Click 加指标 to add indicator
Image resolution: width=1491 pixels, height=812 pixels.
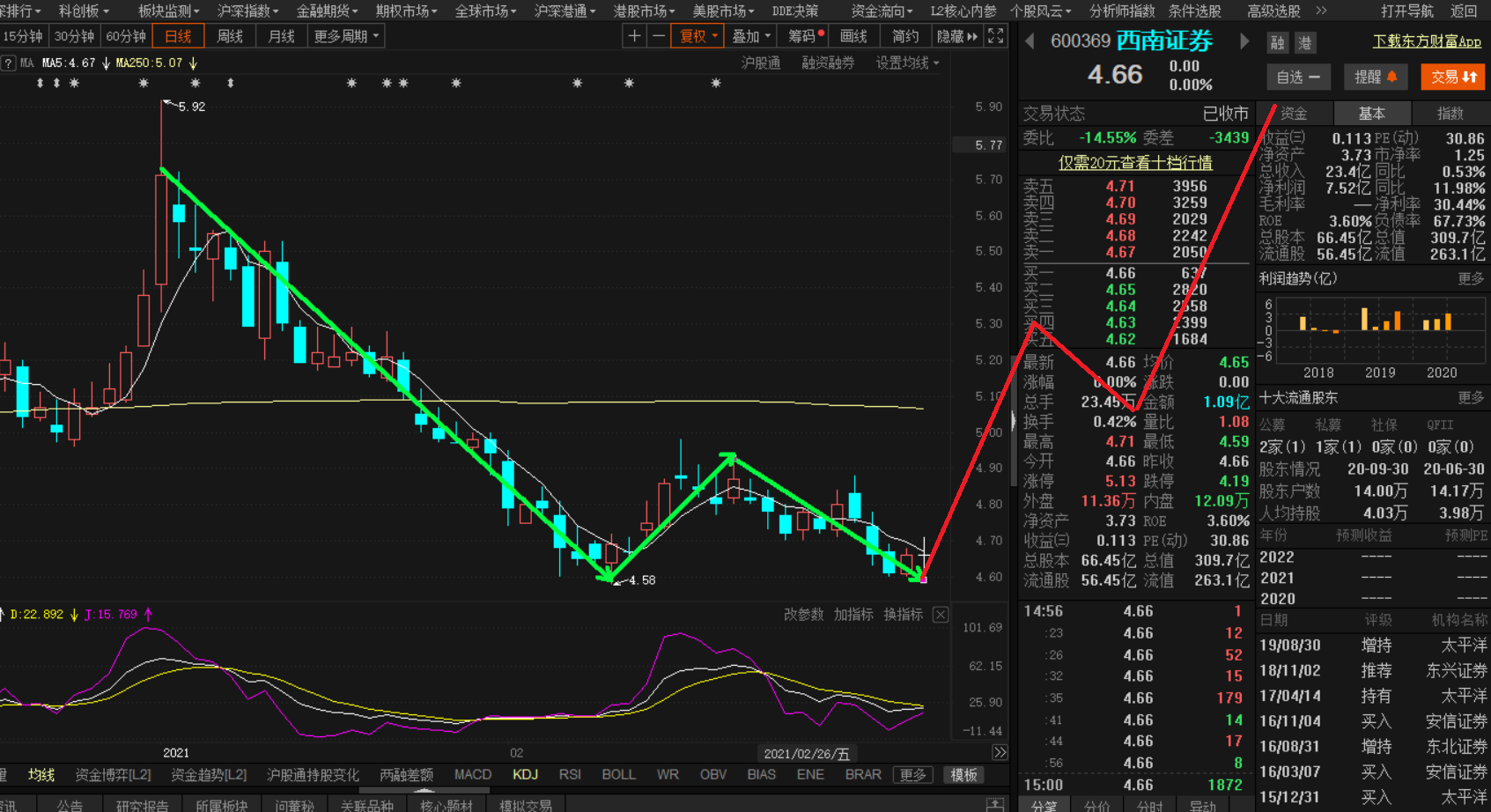[853, 615]
